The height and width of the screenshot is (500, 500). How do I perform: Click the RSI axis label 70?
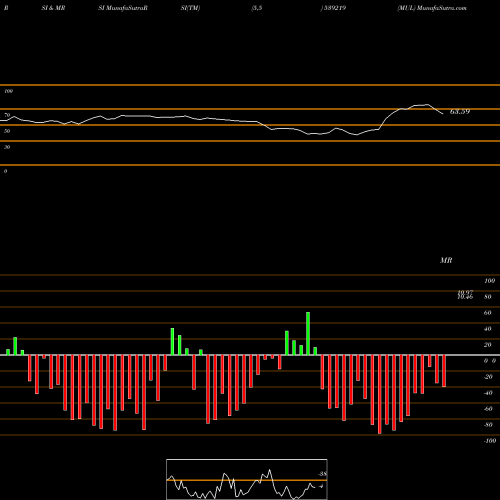pyautogui.click(x=7, y=115)
